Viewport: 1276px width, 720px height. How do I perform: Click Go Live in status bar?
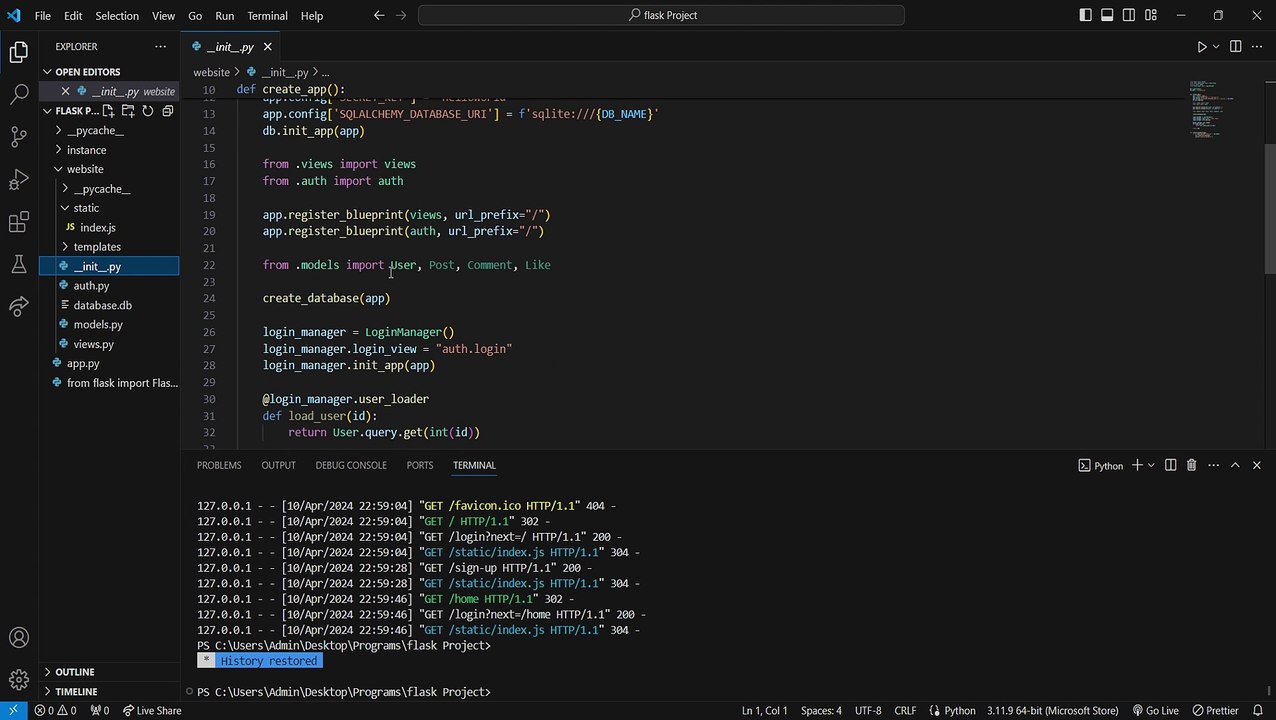coord(1154,711)
